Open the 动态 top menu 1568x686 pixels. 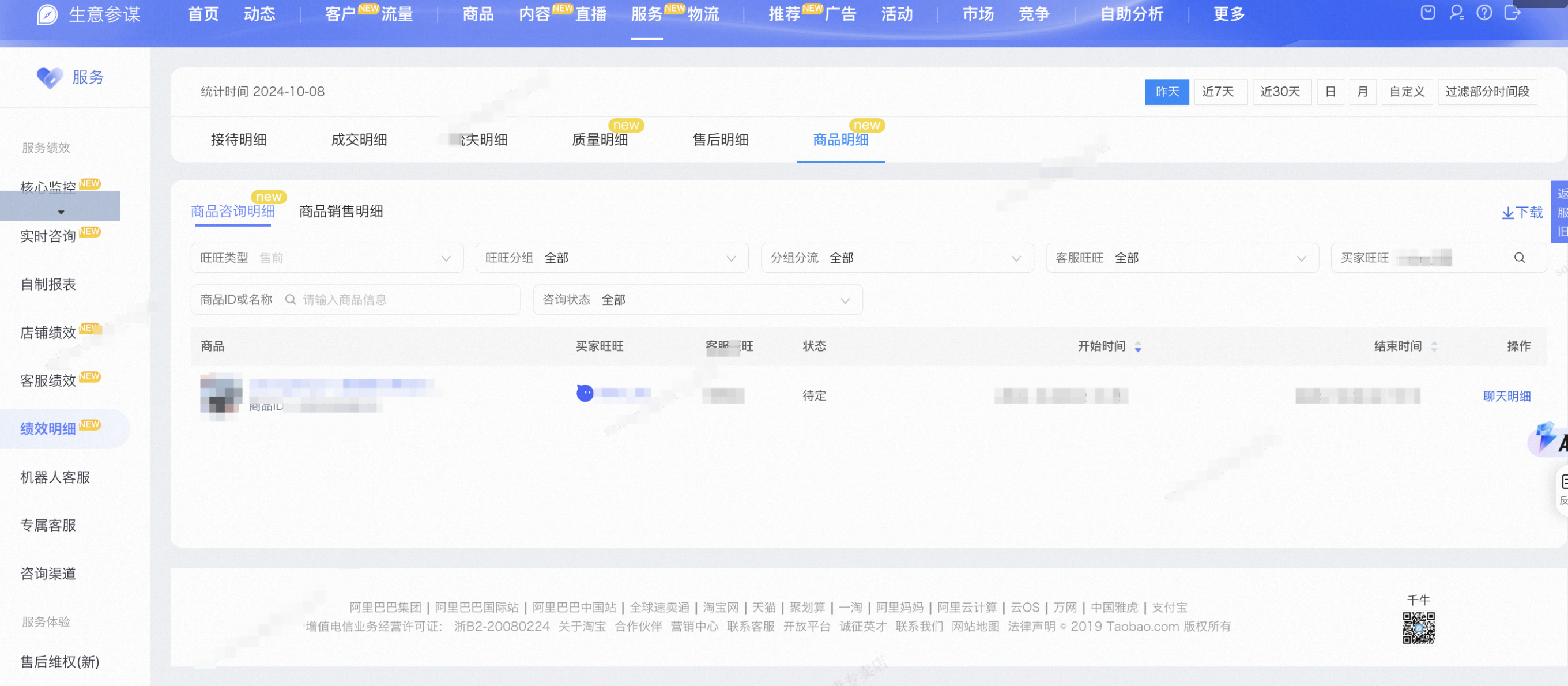[259, 14]
